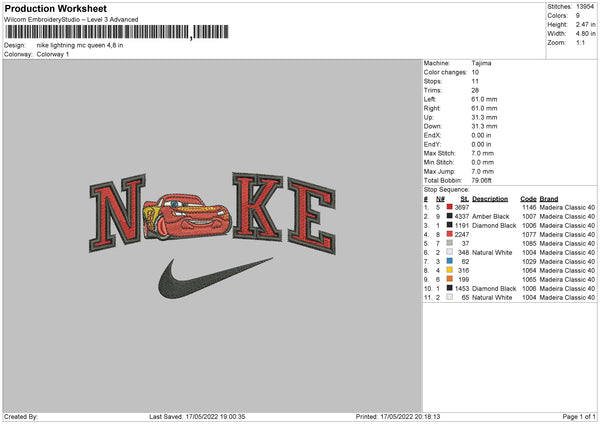
Task: Click the Colors value 9
Action: (578, 16)
